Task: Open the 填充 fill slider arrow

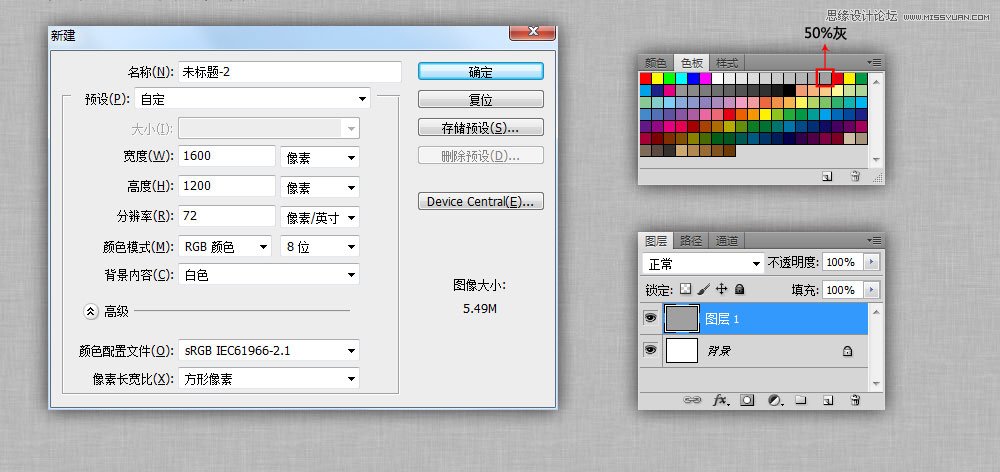Action: (872, 290)
